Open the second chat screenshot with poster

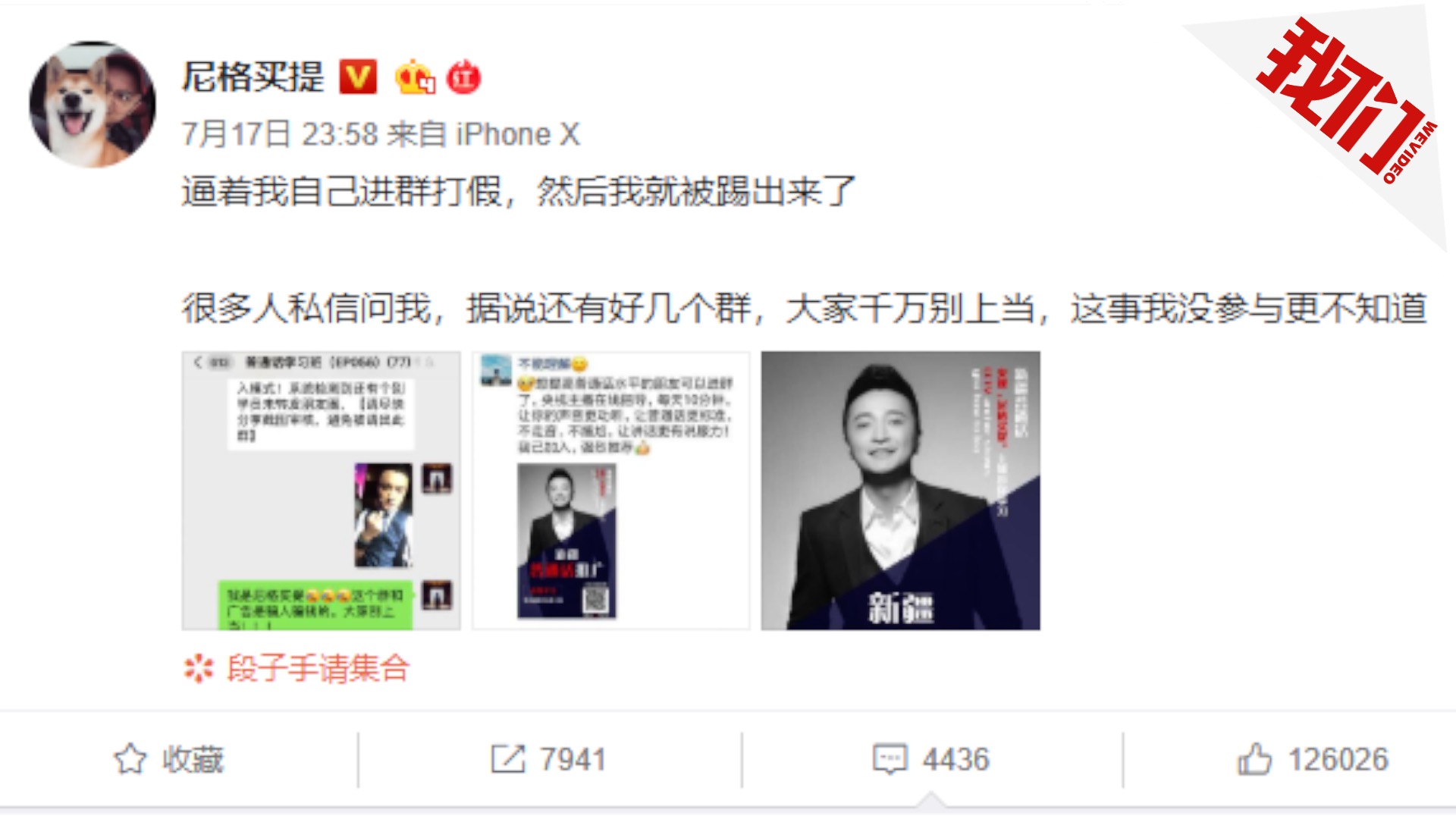tap(611, 491)
